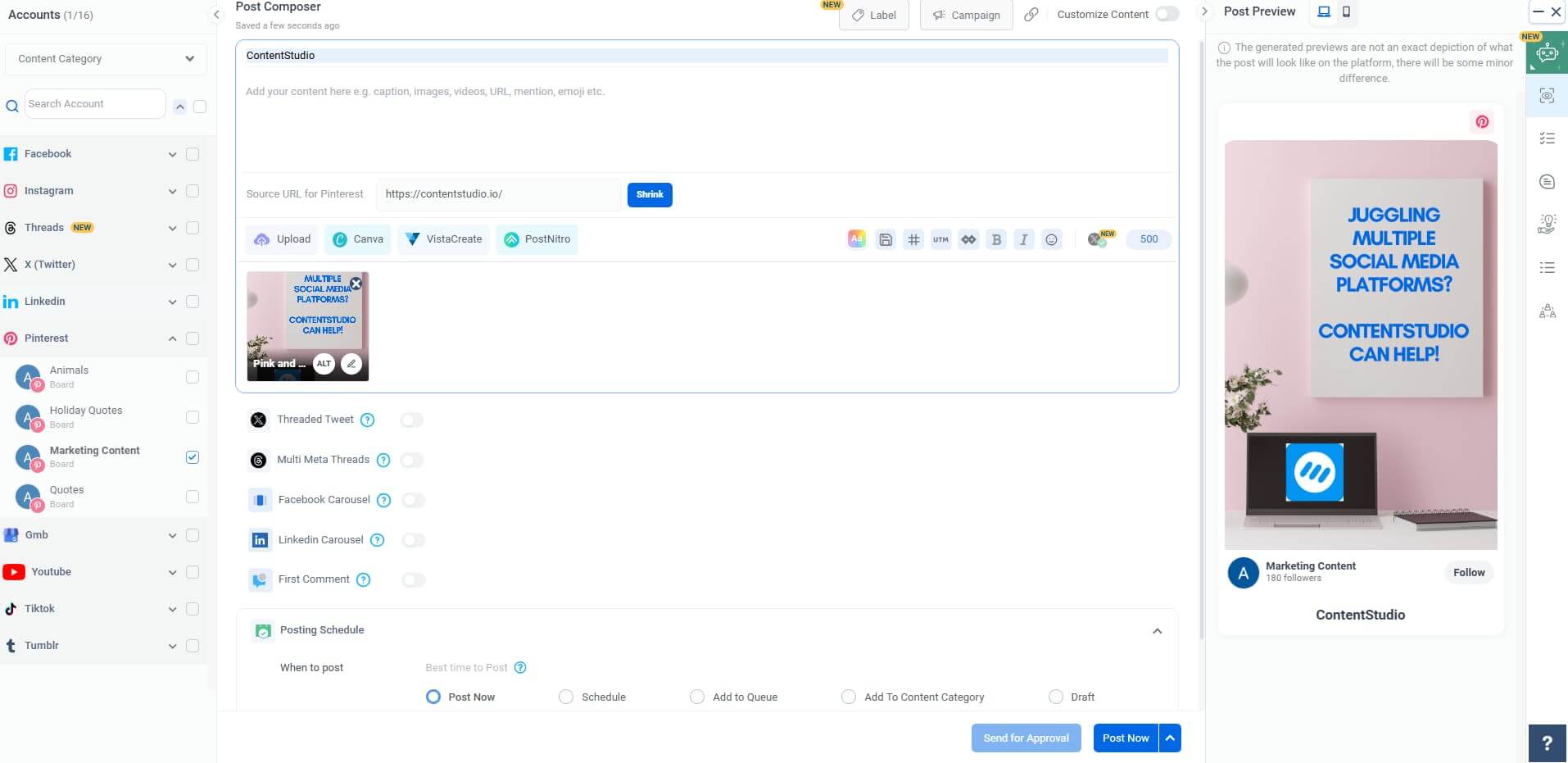Open the hashtag tool in the composer toolbar
The height and width of the screenshot is (763, 1568).
click(x=913, y=239)
